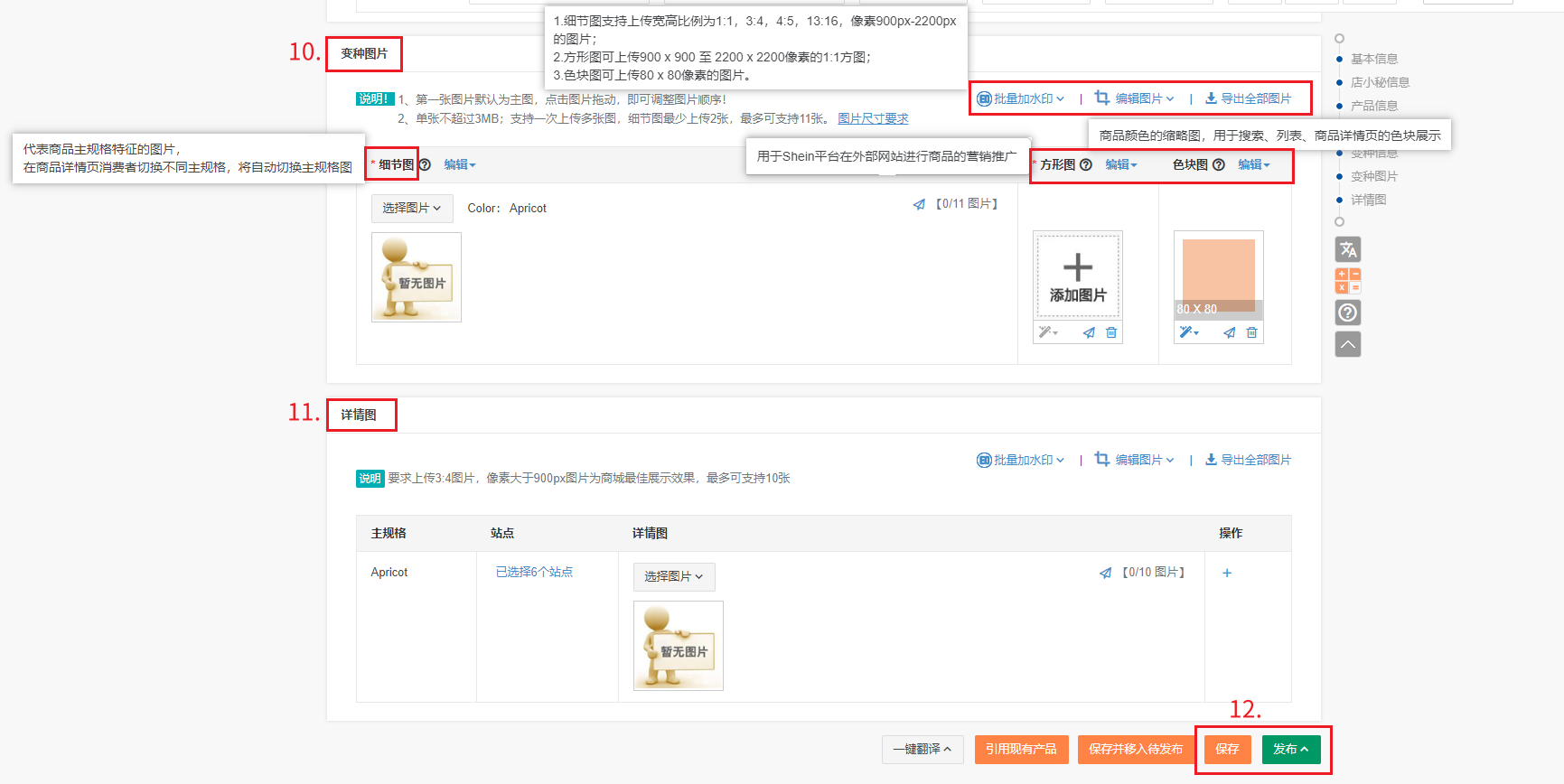Click the help icon next to 色块图
Viewport: 1564px width, 784px height.
(x=1218, y=165)
